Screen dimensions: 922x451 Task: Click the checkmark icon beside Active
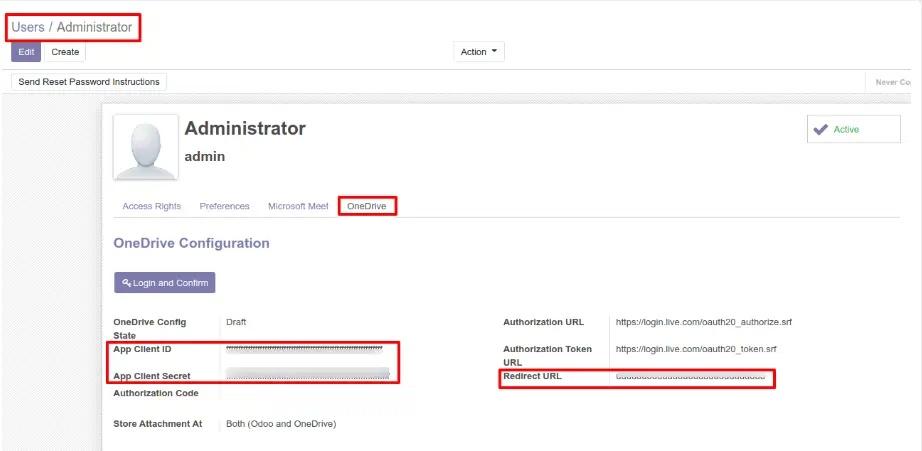(821, 129)
